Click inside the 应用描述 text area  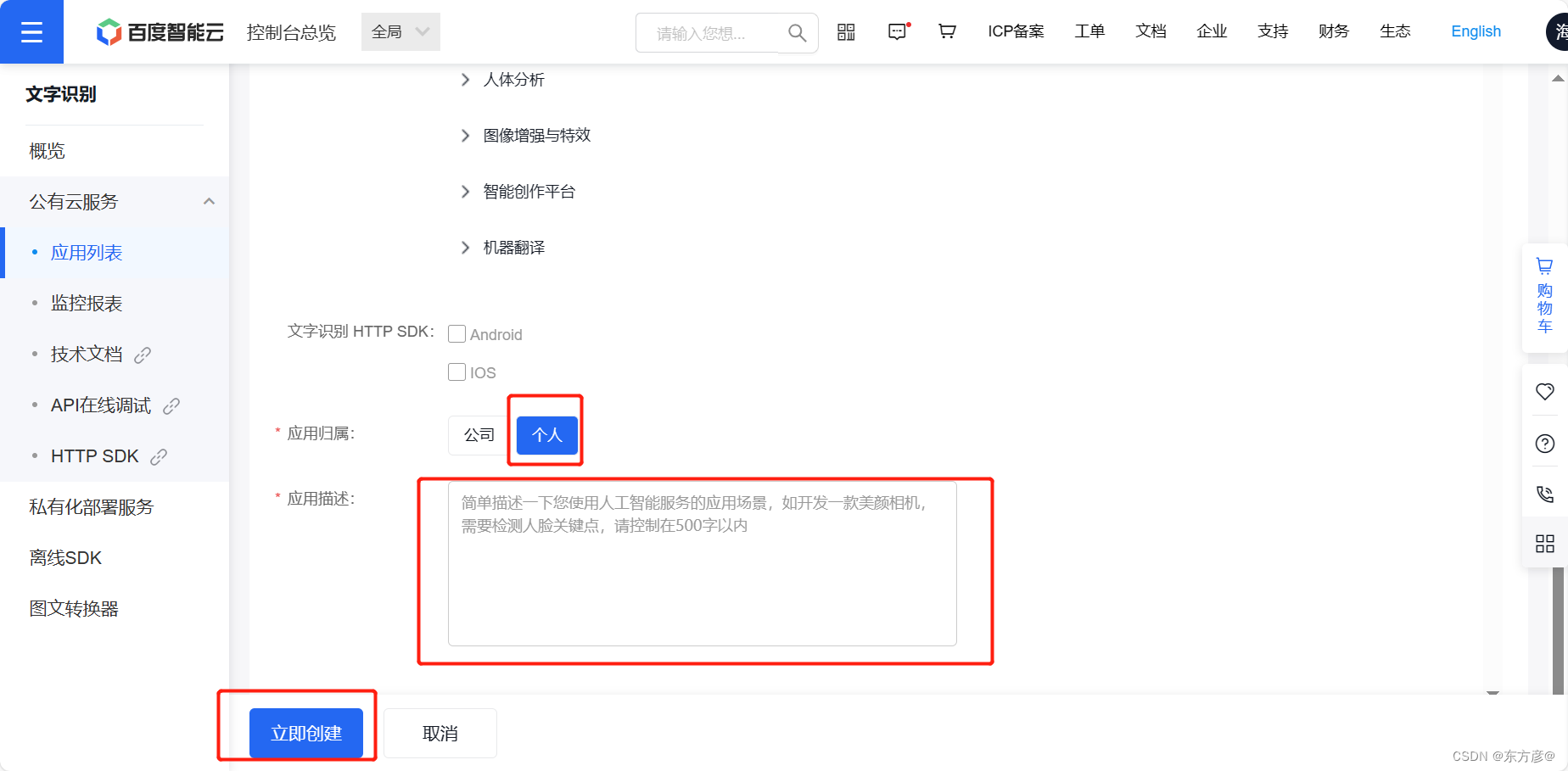point(702,563)
